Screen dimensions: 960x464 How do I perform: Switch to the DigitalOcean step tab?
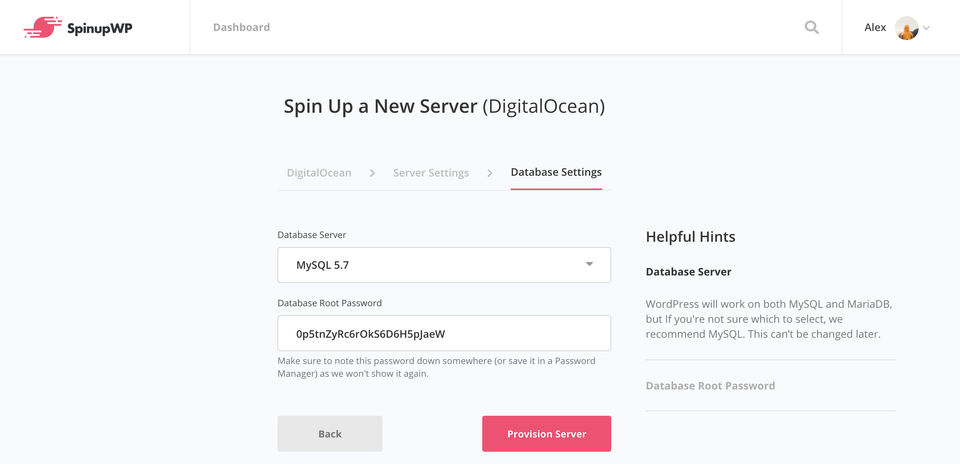[319, 173]
